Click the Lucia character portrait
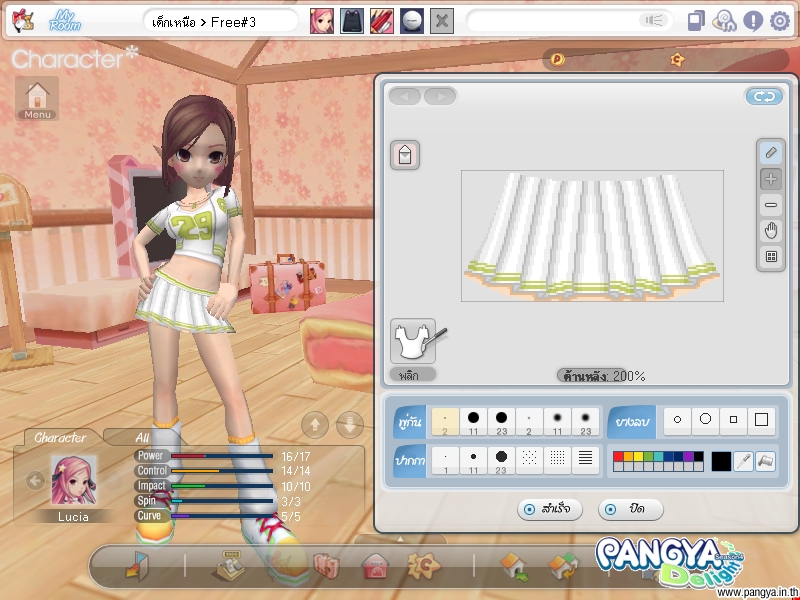800x600 pixels. point(73,480)
